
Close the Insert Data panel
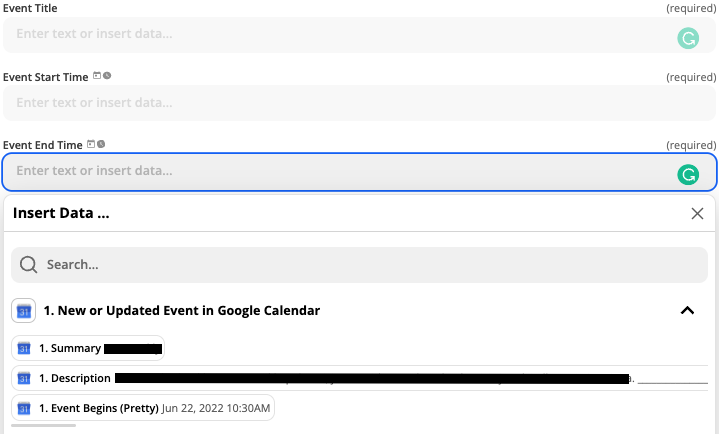click(697, 213)
